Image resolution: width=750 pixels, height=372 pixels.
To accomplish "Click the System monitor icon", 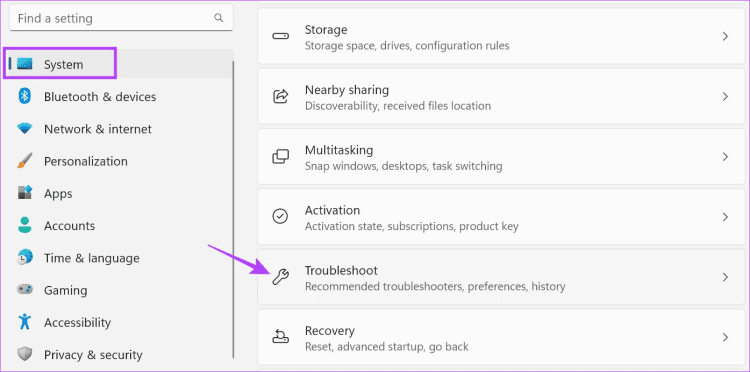I will tap(24, 64).
